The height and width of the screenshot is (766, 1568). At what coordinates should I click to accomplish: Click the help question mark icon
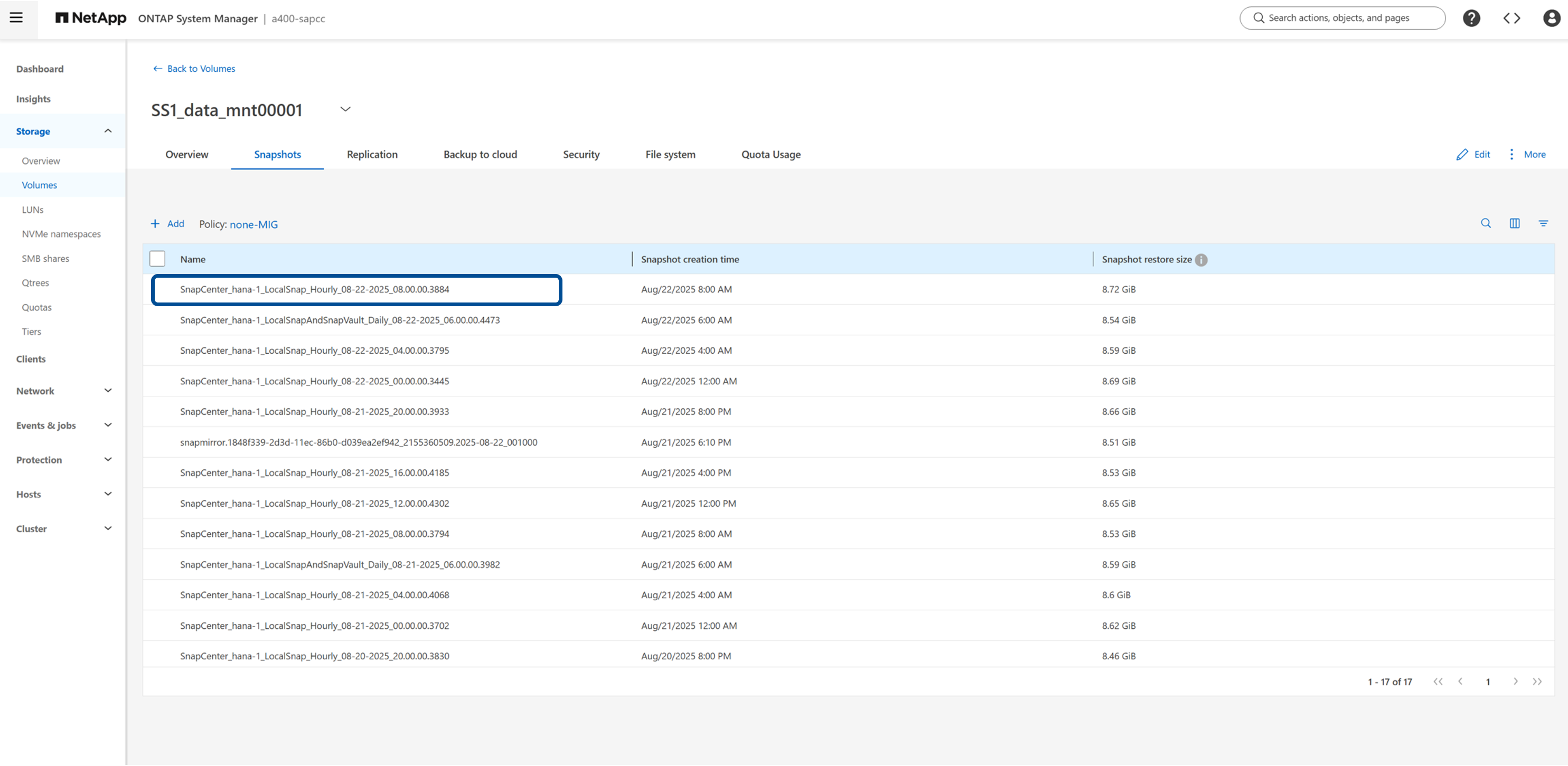pos(1471,18)
